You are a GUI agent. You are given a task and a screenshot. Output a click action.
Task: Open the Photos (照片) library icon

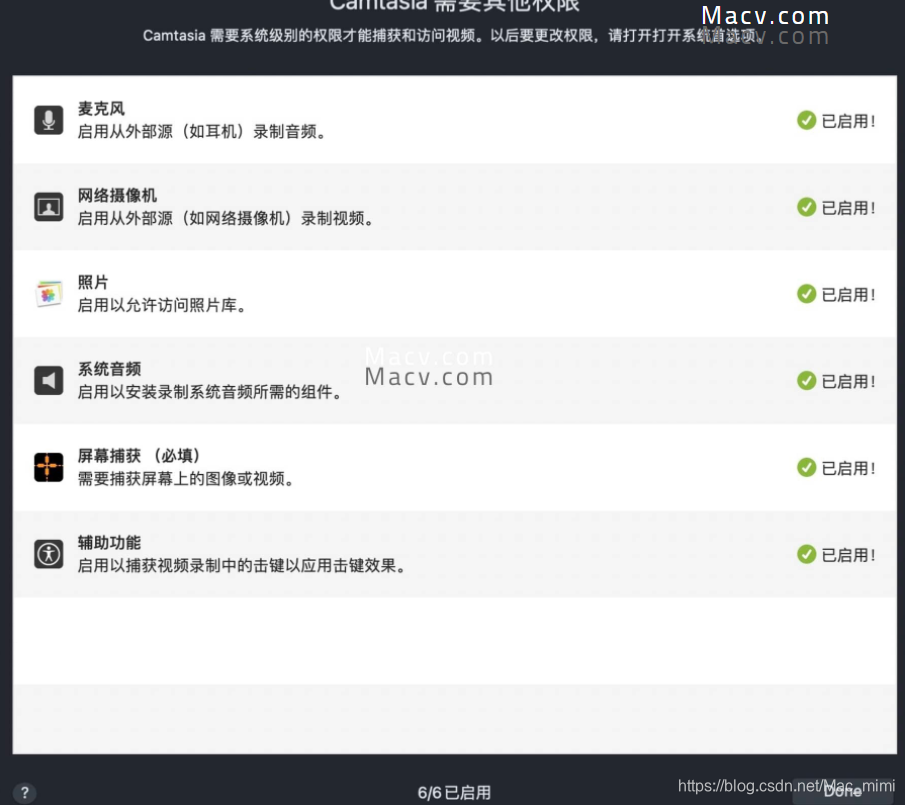click(48, 293)
